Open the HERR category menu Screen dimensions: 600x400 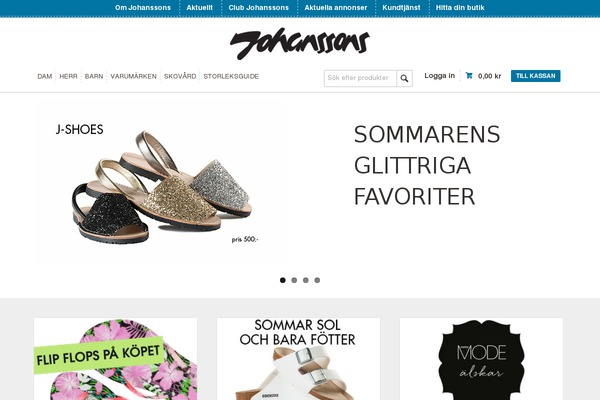(x=68, y=76)
